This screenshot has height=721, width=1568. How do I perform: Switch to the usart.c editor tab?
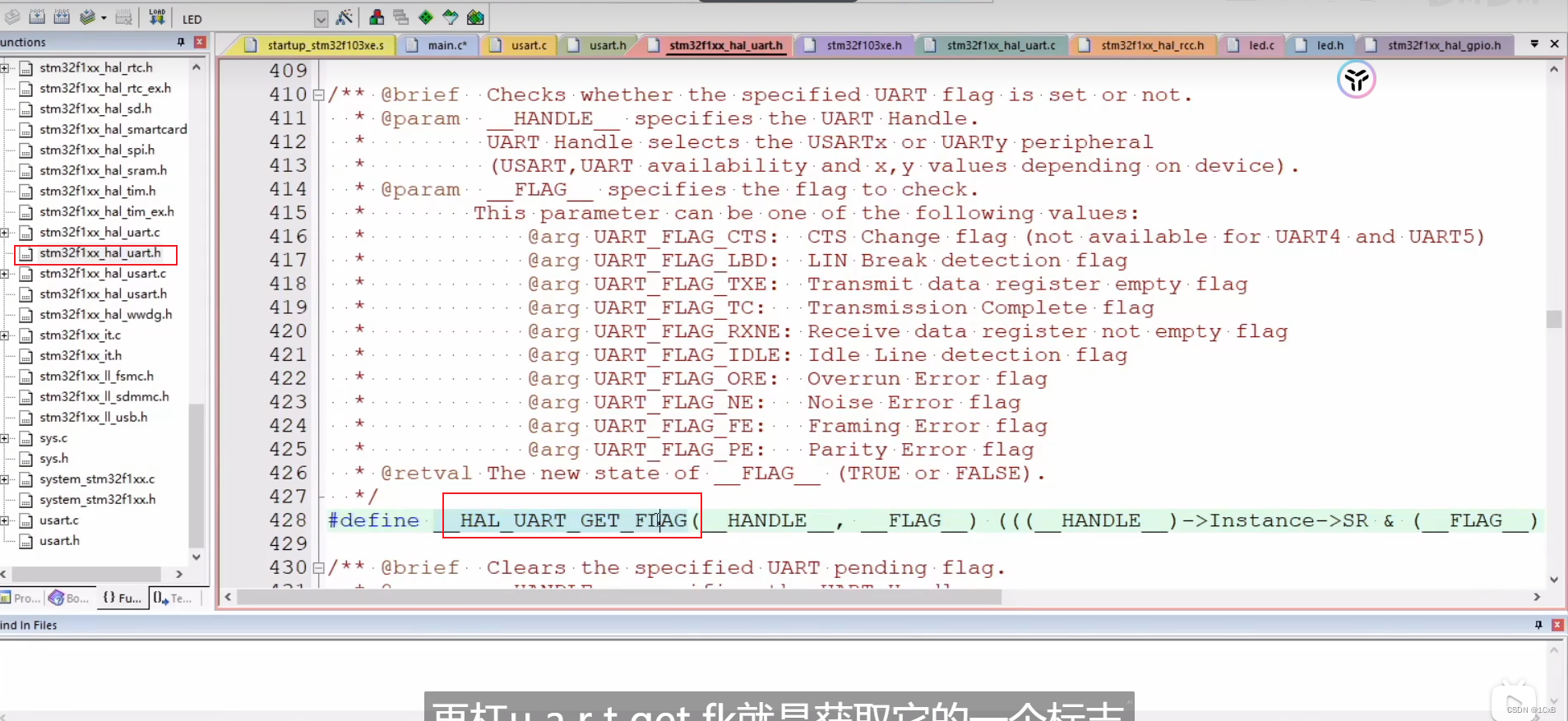(x=520, y=45)
